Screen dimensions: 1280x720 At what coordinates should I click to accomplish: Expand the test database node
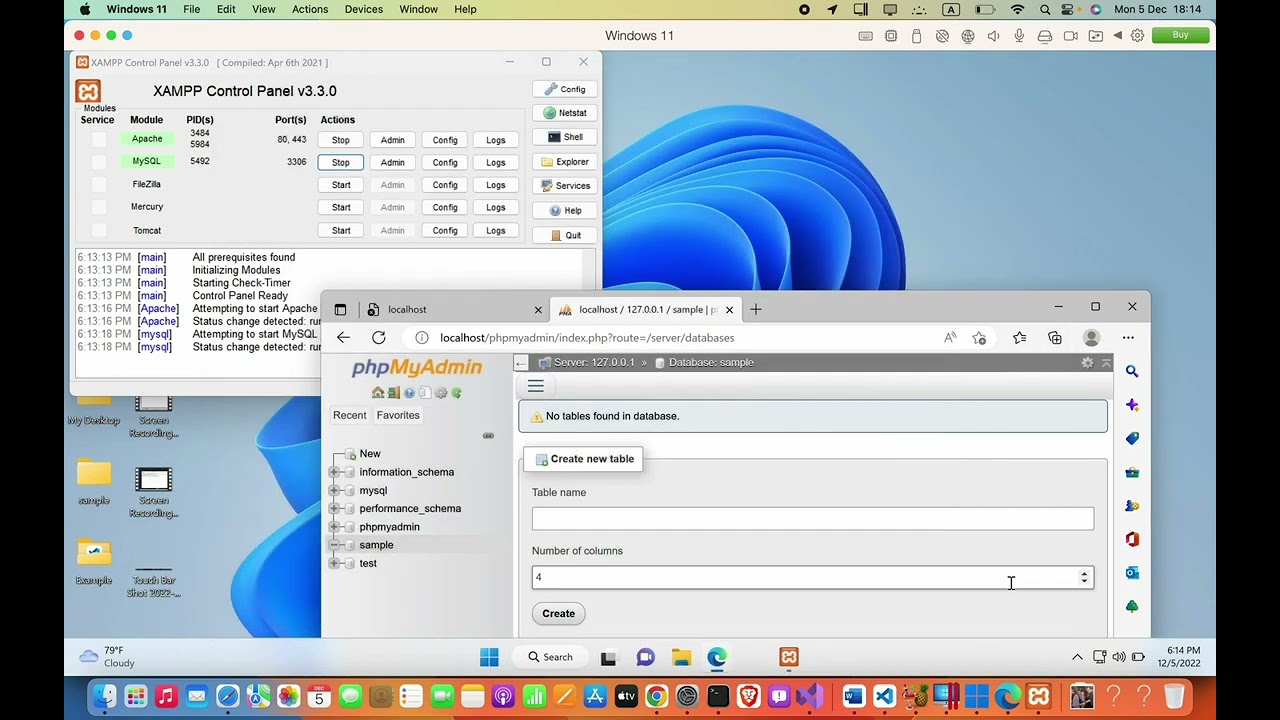tap(334, 563)
